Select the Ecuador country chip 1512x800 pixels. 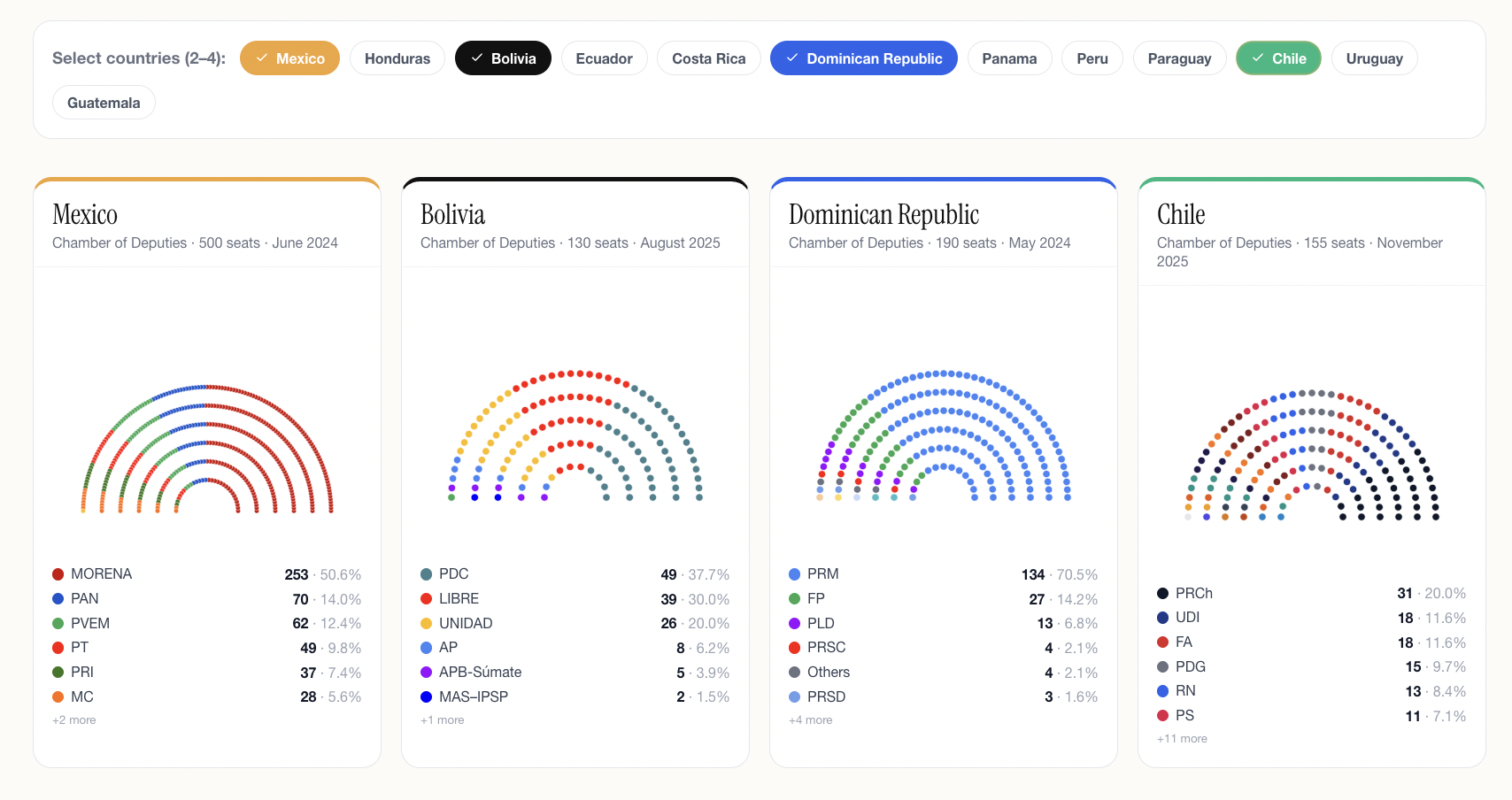click(605, 58)
